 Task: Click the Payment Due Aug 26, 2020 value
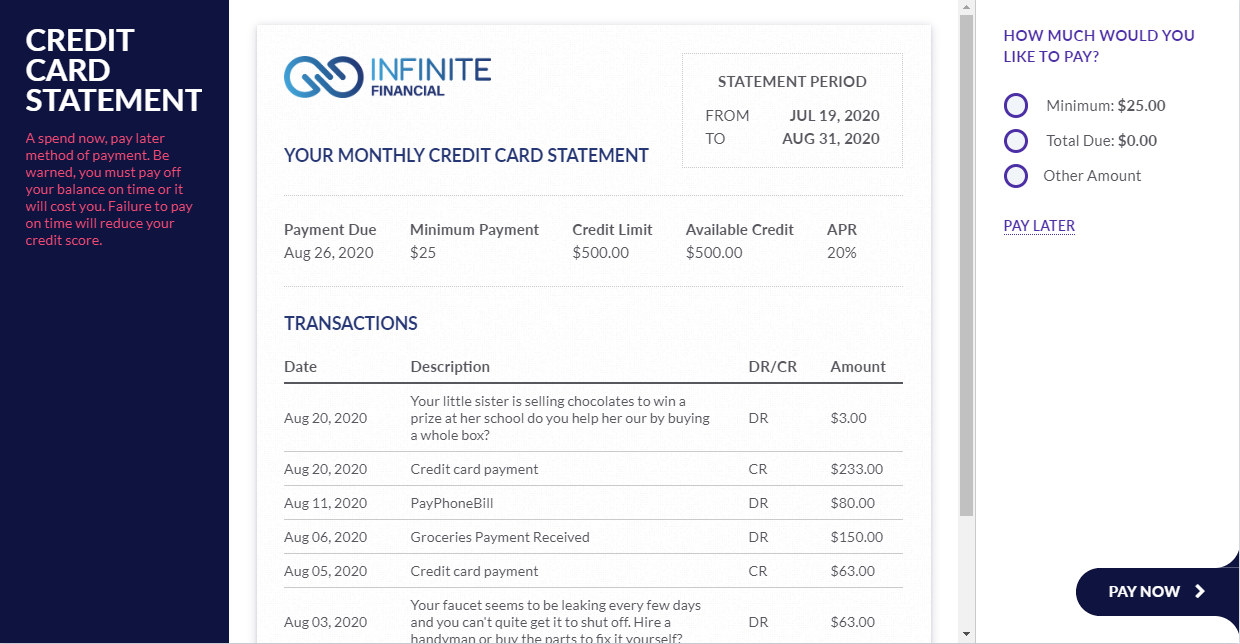coord(328,253)
